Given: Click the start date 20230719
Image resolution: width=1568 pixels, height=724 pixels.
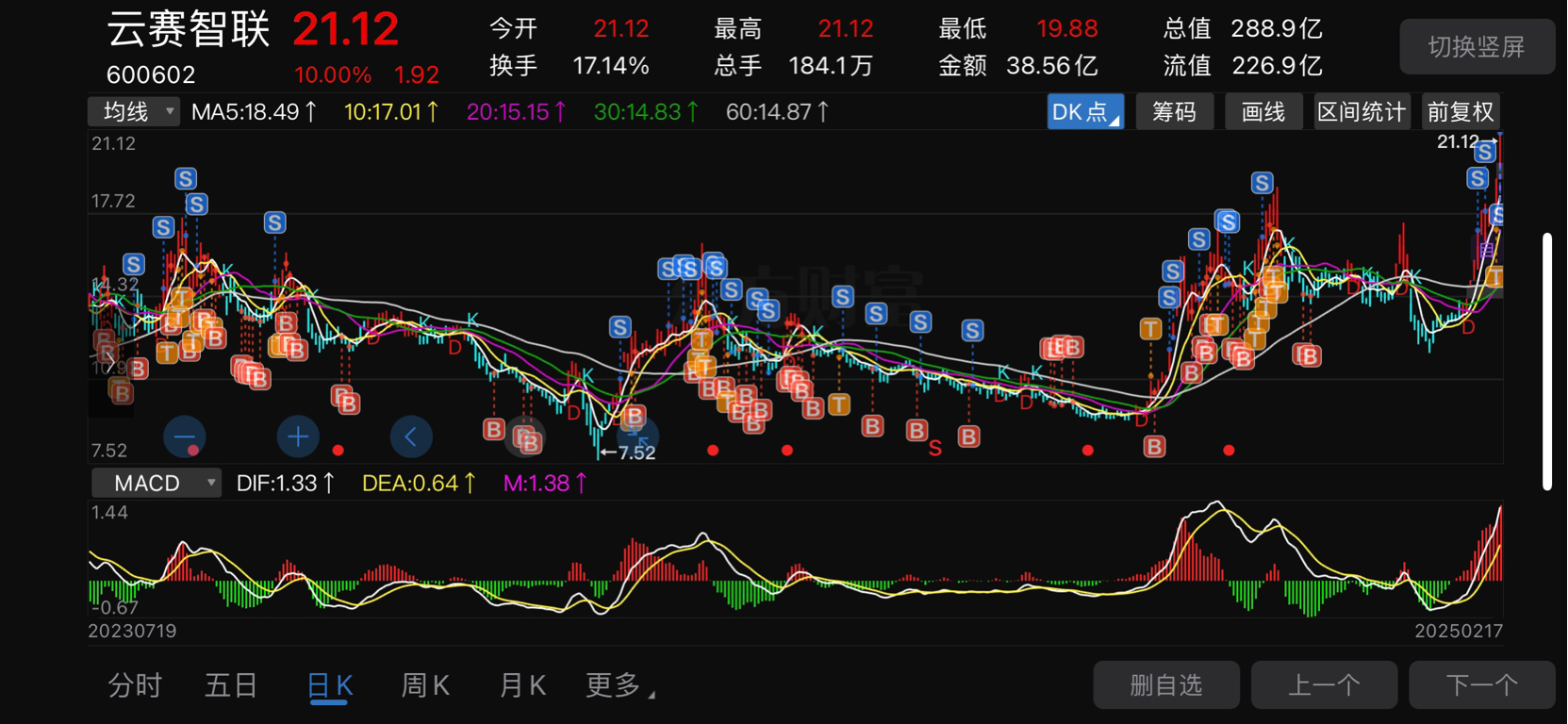Looking at the screenshot, I should [x=132, y=631].
